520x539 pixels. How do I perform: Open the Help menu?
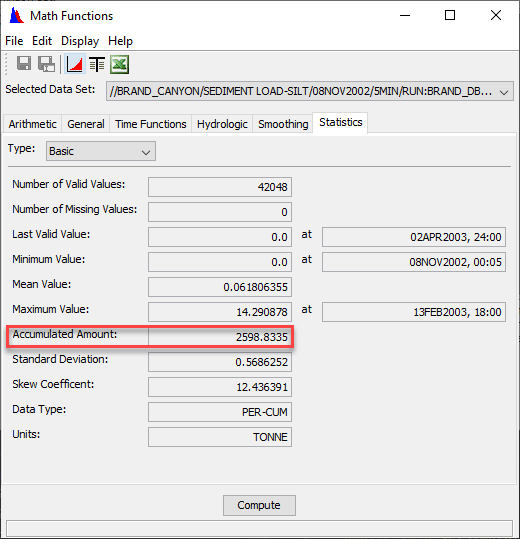click(x=120, y=41)
